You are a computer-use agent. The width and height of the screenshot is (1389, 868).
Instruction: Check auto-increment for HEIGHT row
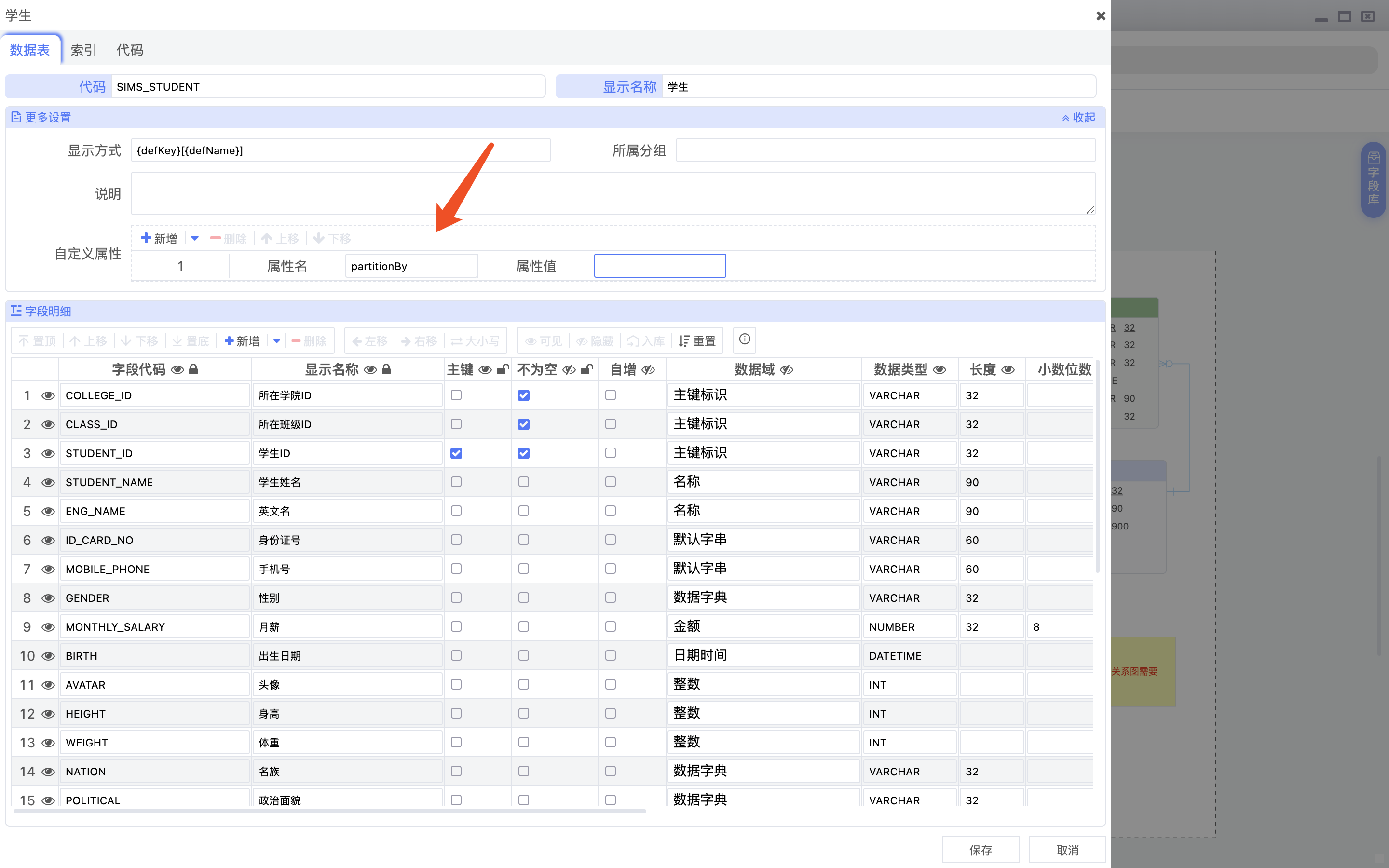pyautogui.click(x=610, y=713)
